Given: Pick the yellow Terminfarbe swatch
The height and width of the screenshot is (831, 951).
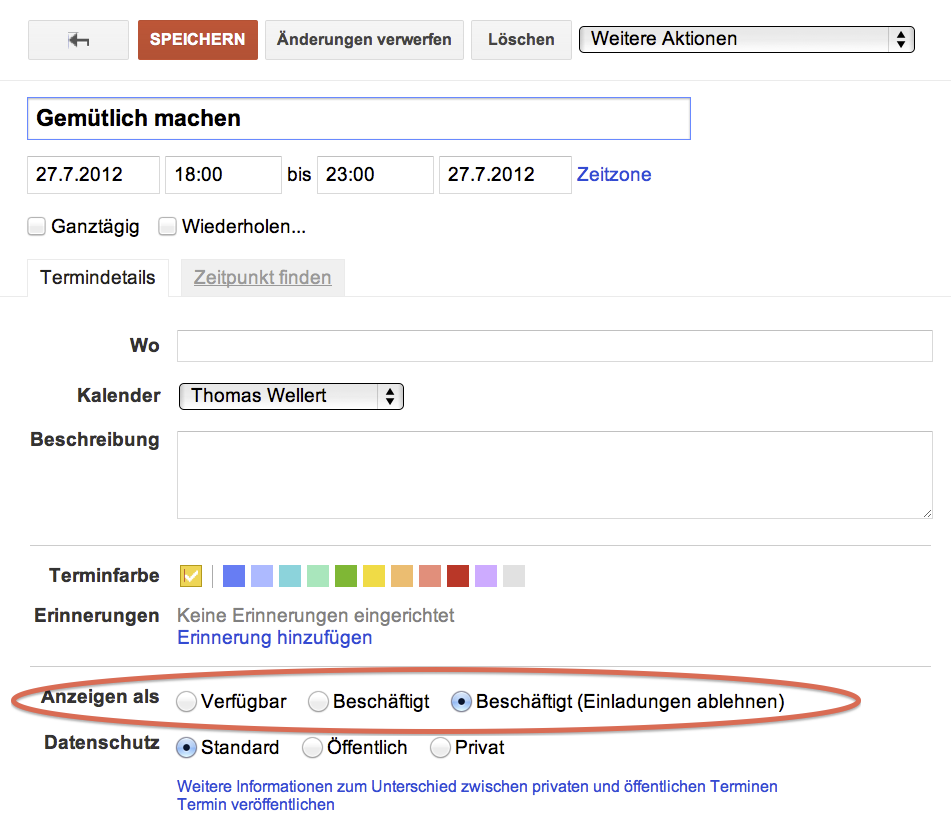Looking at the screenshot, I should pos(374,576).
